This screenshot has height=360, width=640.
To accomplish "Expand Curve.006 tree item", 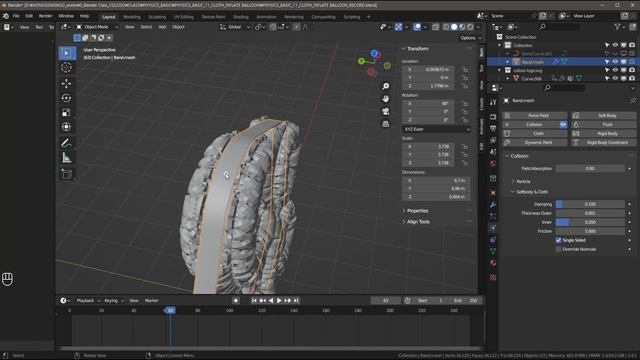I will (x=508, y=78).
